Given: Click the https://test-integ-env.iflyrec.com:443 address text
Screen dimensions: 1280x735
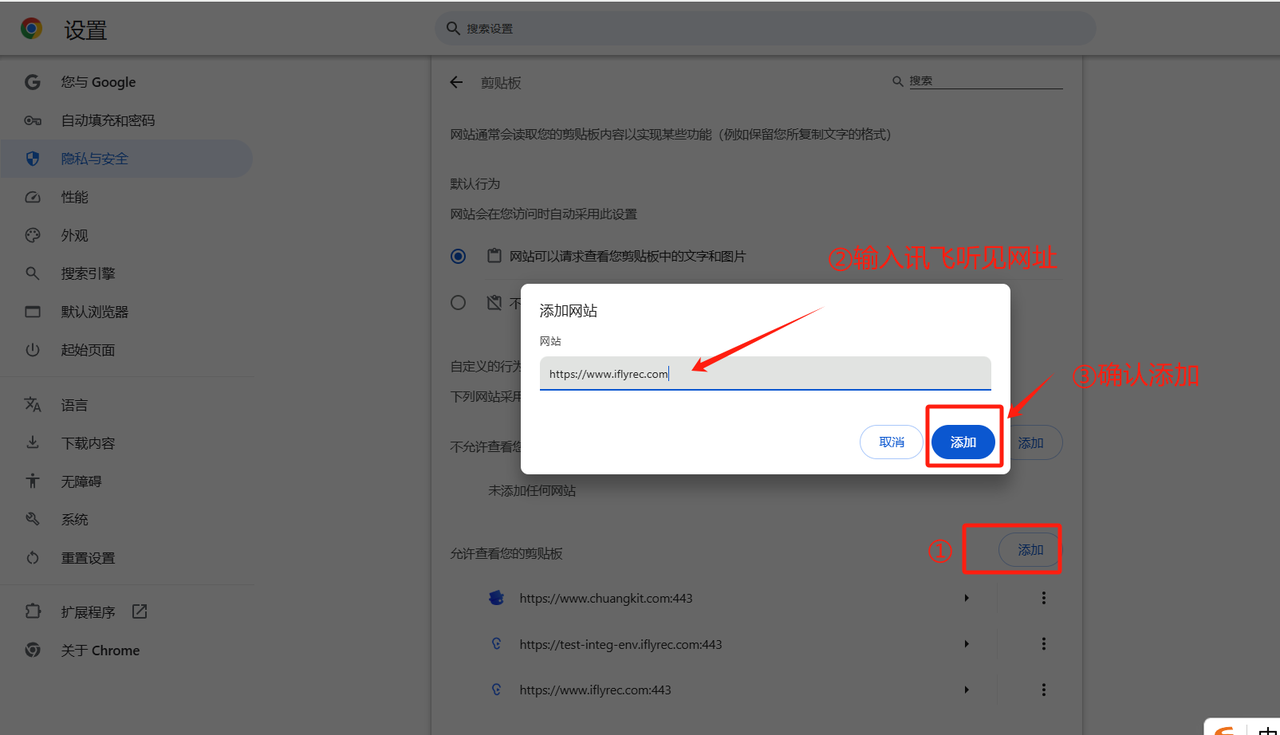Looking at the screenshot, I should (621, 645).
